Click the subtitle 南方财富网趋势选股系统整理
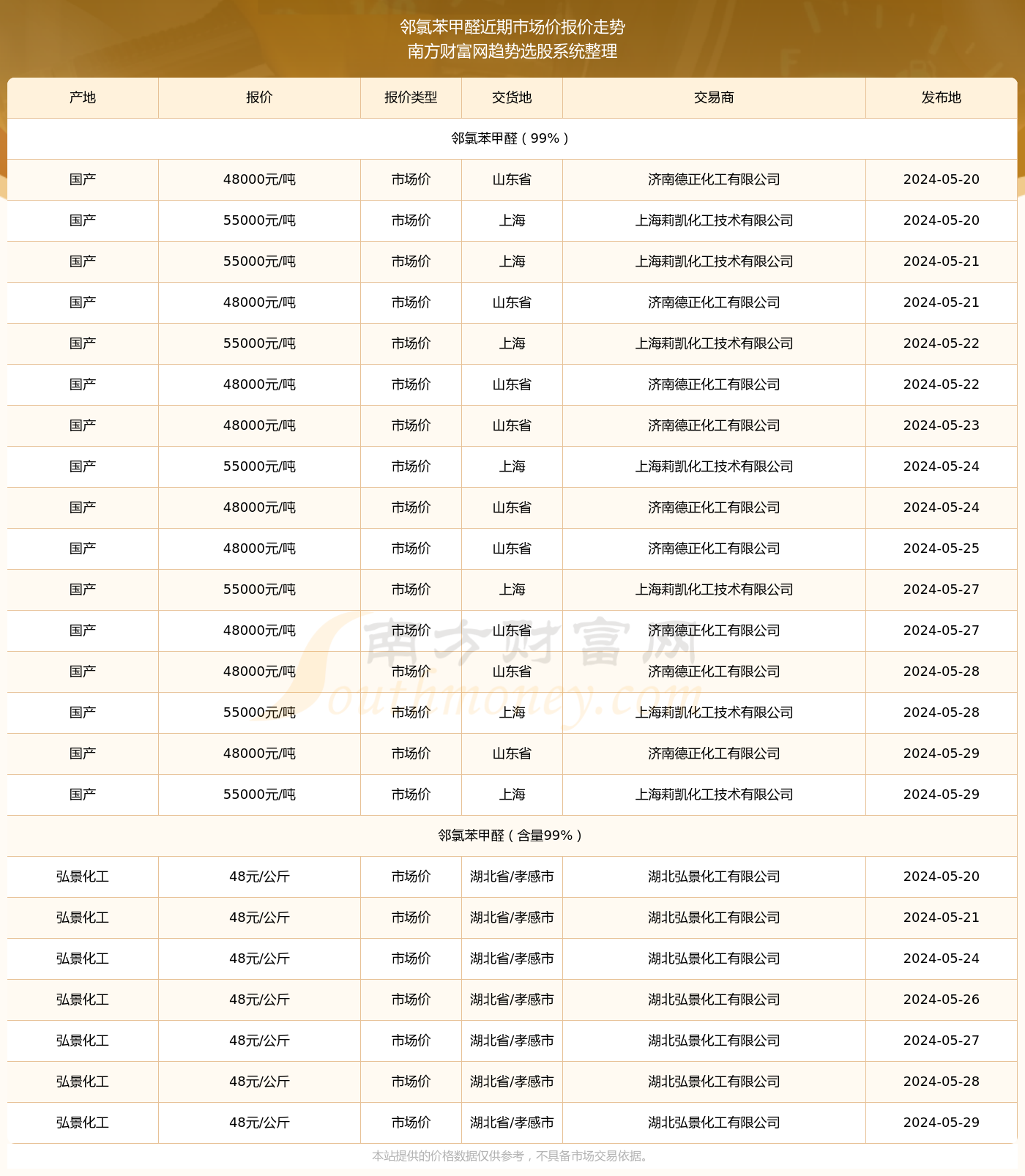Image resolution: width=1025 pixels, height=1176 pixels. [x=512, y=51]
